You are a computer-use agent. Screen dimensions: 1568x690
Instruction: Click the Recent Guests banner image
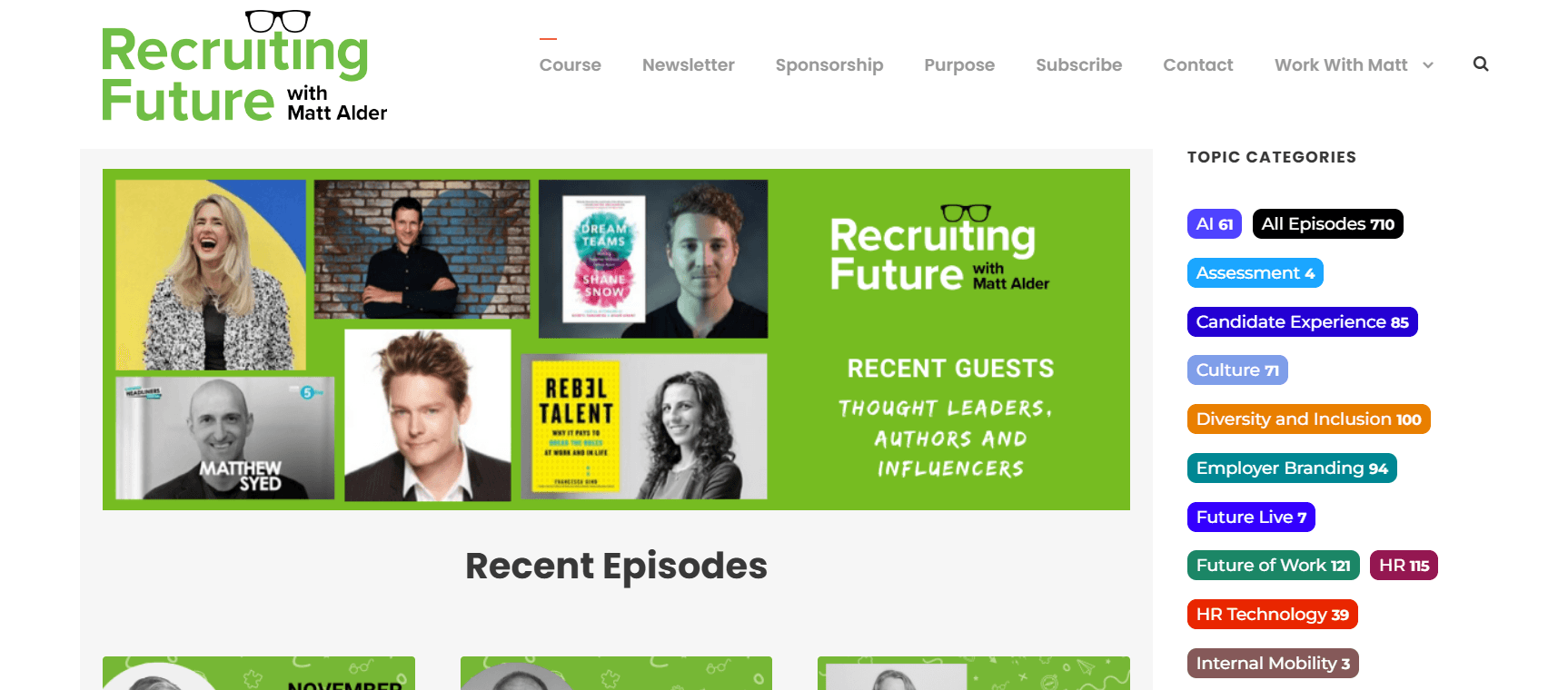coord(616,340)
